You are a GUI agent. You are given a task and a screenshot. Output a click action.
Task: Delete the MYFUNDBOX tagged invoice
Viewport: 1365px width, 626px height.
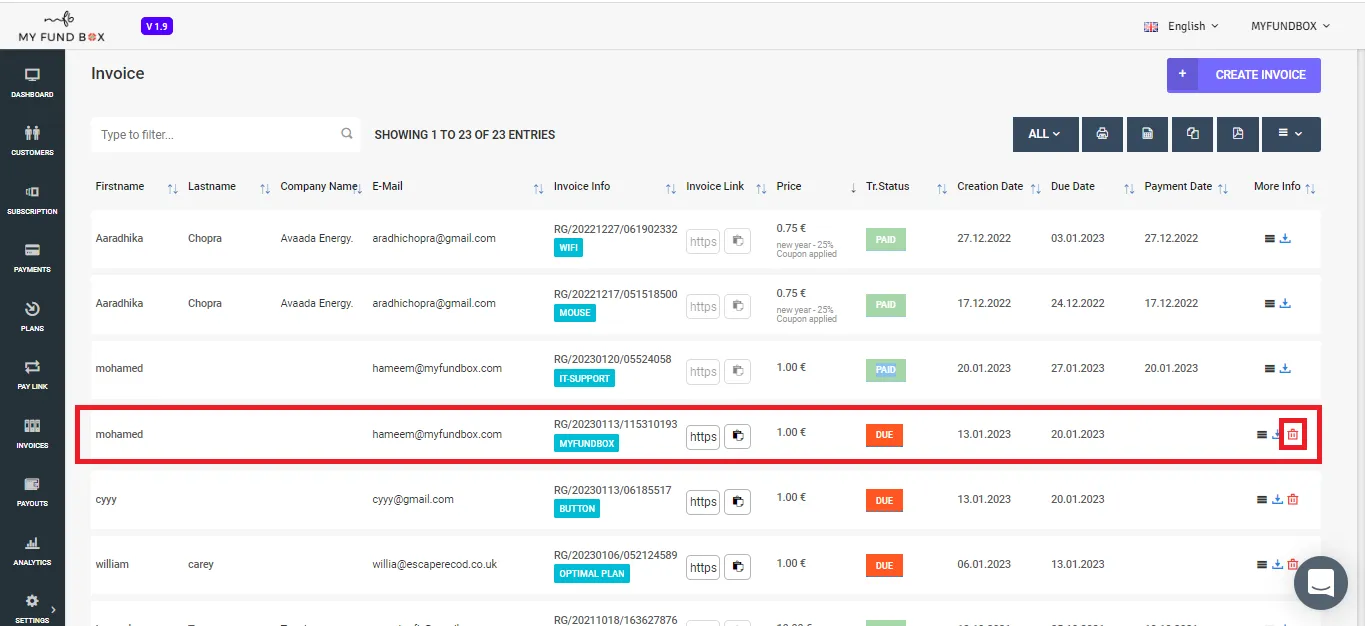(1293, 434)
